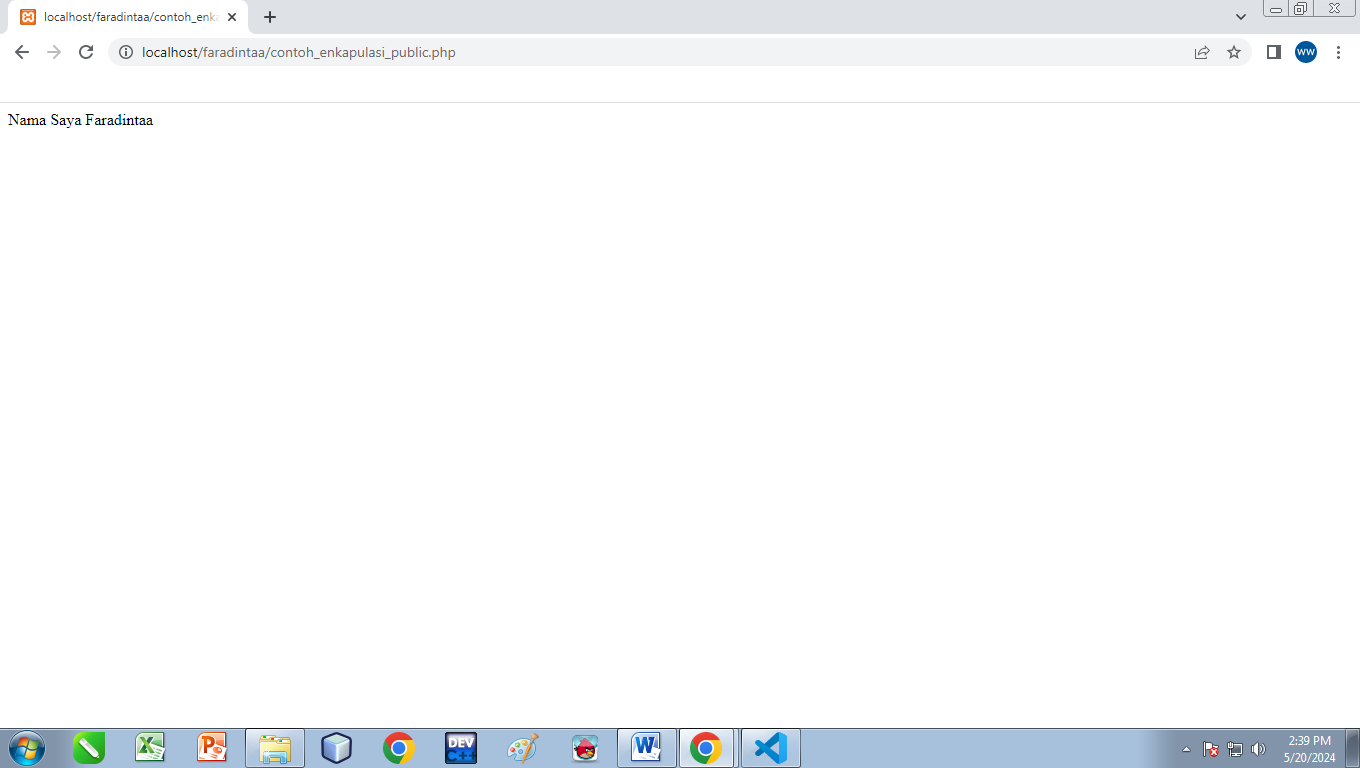The image size is (1360, 768).
Task: Switch to Word in the taskbar
Action: (x=647, y=748)
